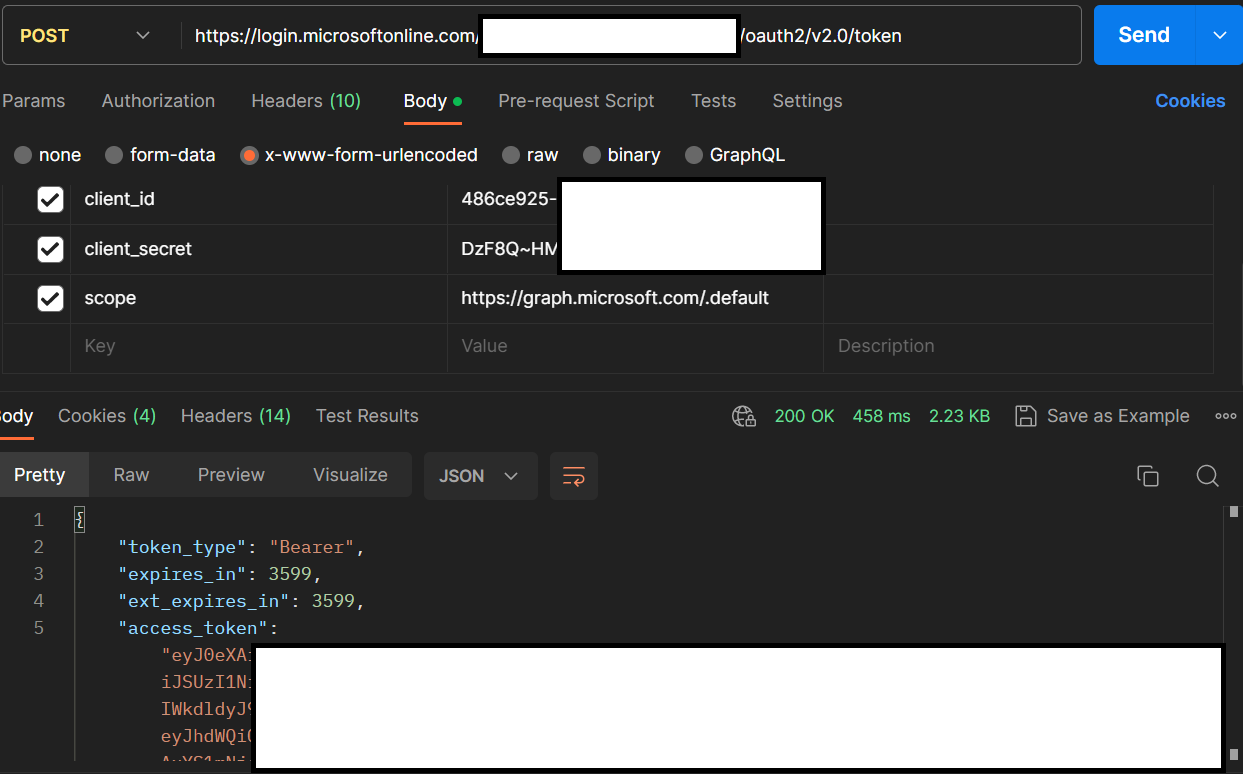Open the request Headers (10) tab
The width and height of the screenshot is (1243, 774).
[306, 101]
